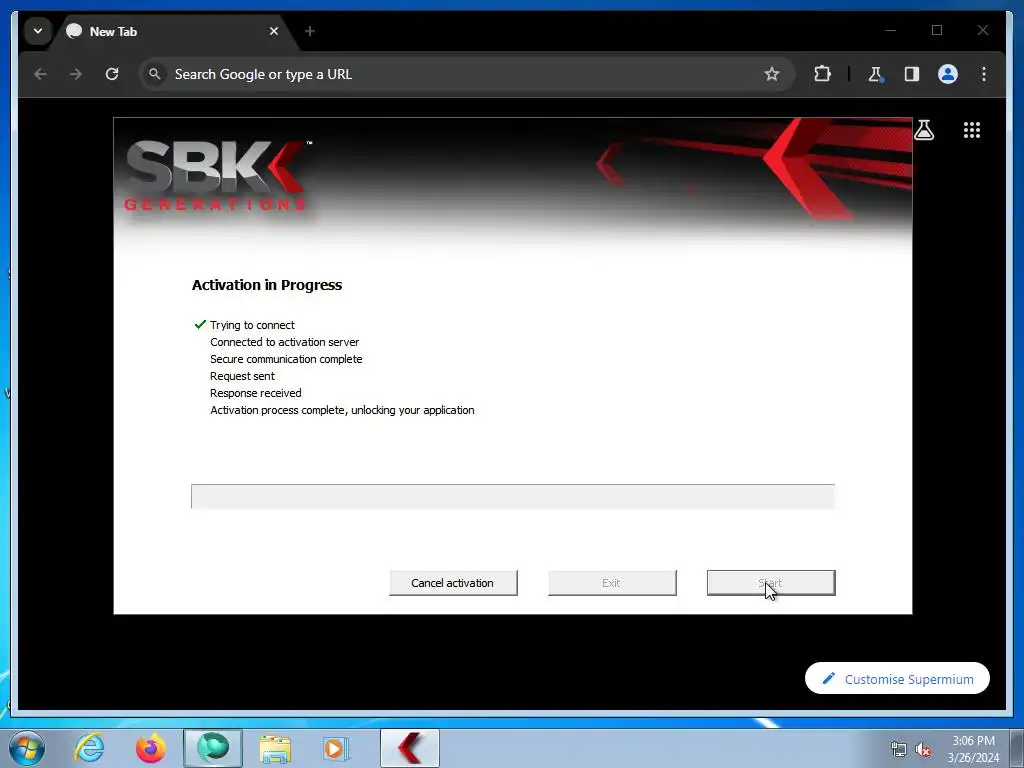The height and width of the screenshot is (768, 1024).
Task: Launch Firefox from the taskbar
Action: [x=151, y=748]
